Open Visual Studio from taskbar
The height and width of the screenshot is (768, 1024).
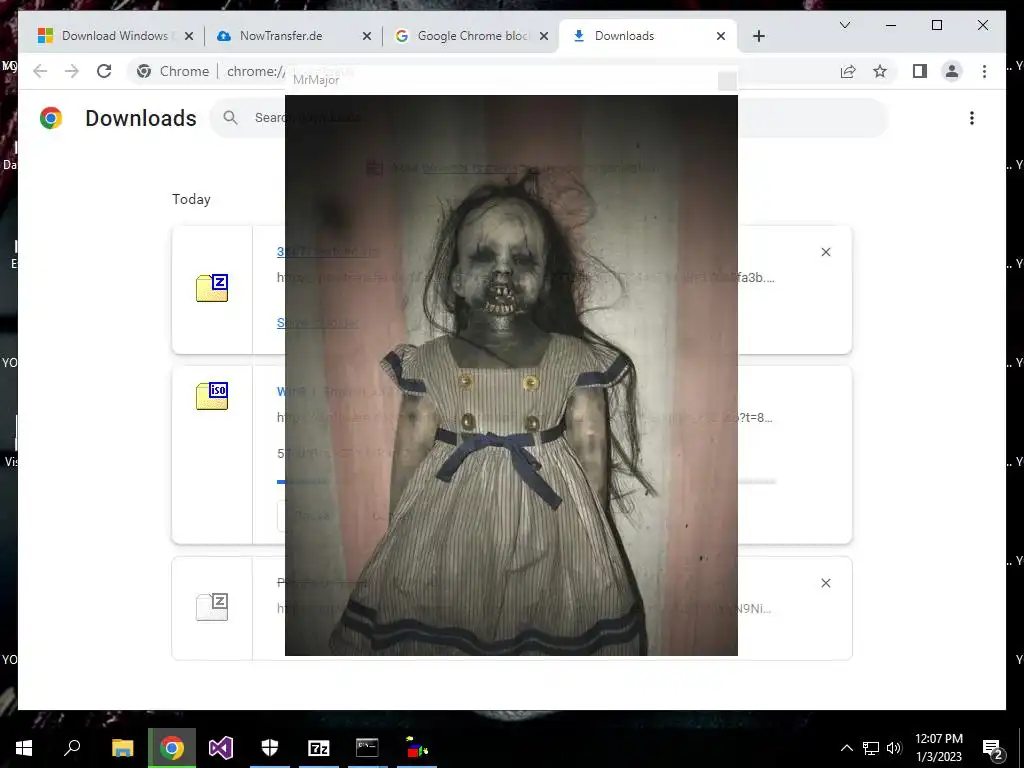coord(221,748)
